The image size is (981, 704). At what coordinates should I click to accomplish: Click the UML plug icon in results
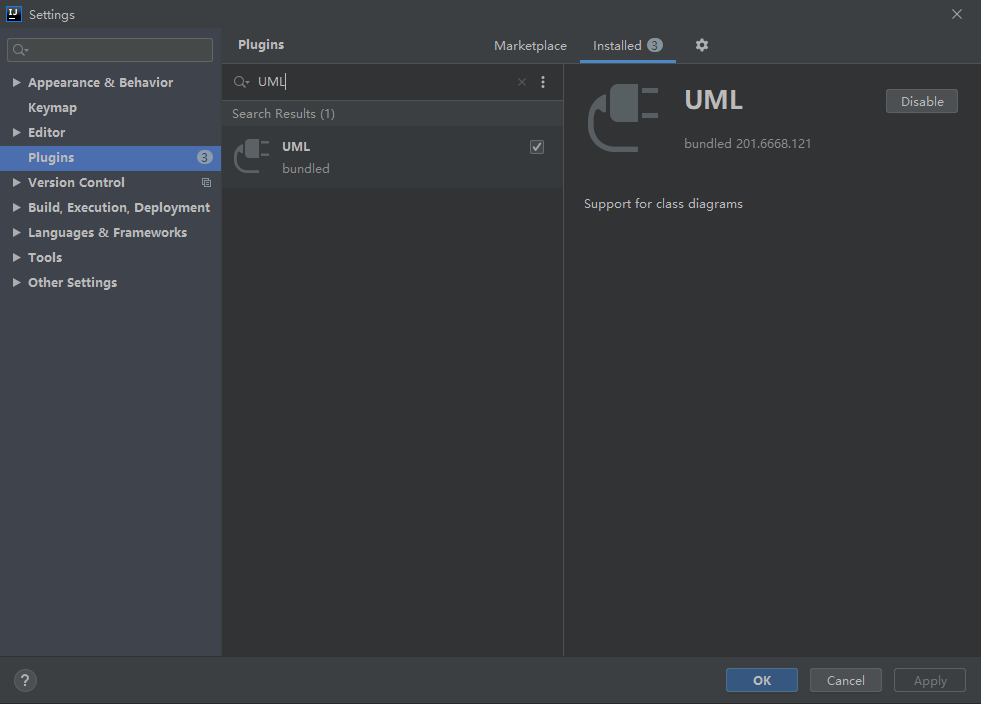[252, 157]
